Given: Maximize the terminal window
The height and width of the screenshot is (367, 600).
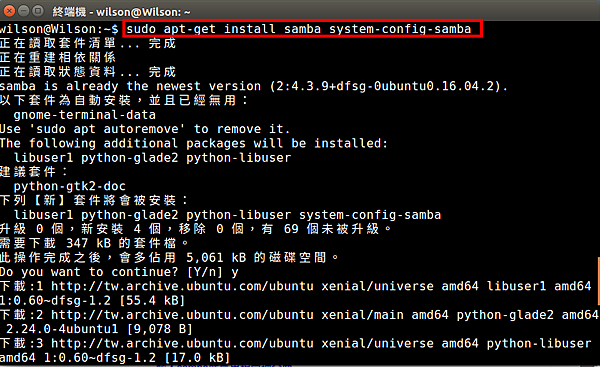Looking at the screenshot, I should (38, 11).
